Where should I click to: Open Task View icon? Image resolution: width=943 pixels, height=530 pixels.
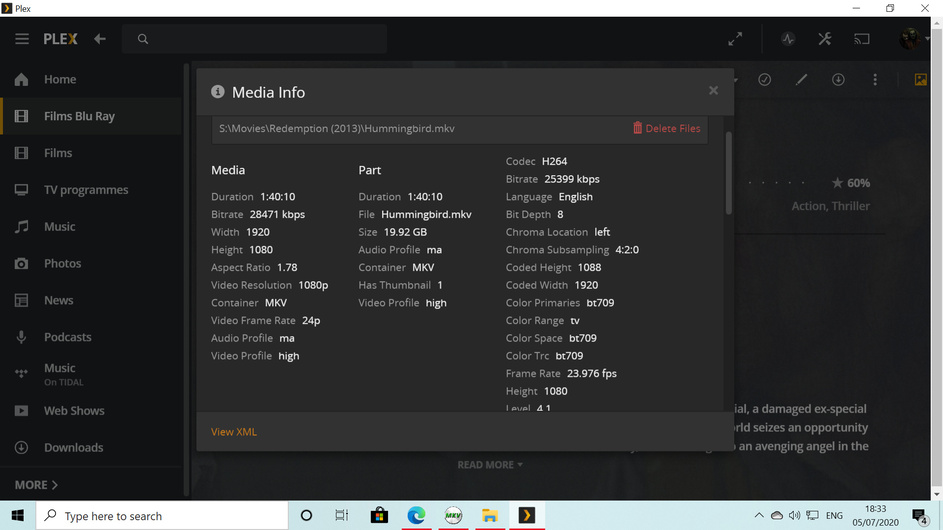coord(342,516)
